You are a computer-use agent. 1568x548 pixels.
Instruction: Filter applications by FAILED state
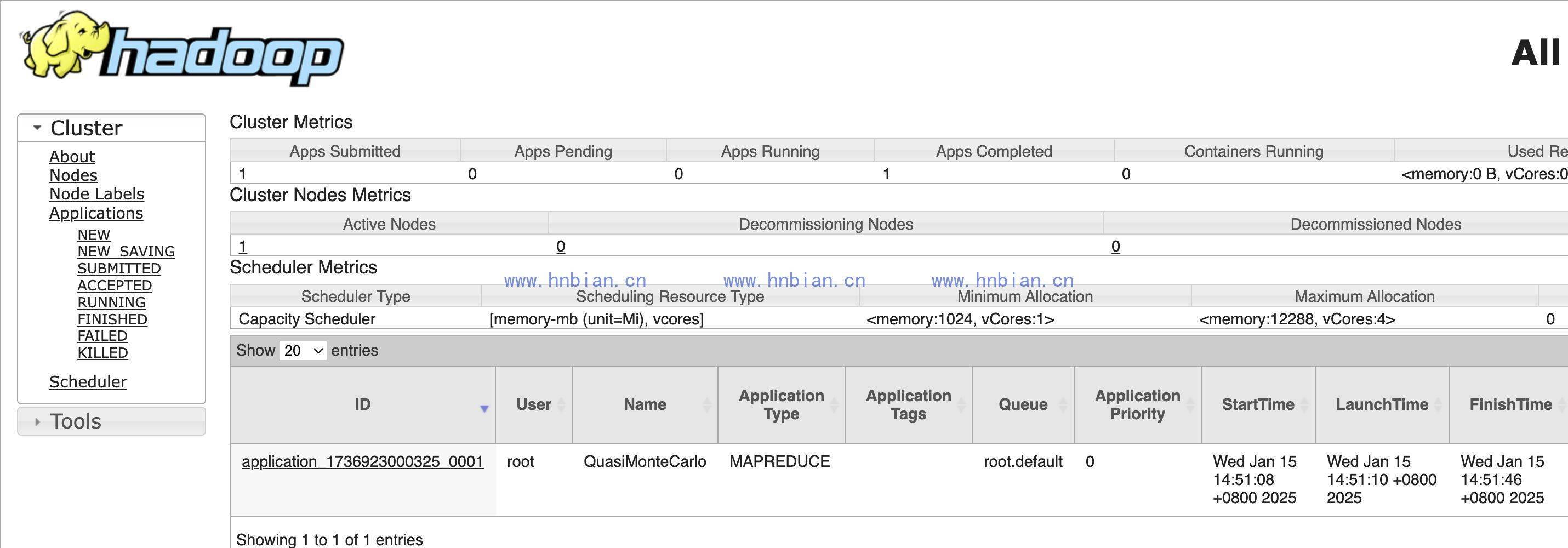click(x=102, y=336)
